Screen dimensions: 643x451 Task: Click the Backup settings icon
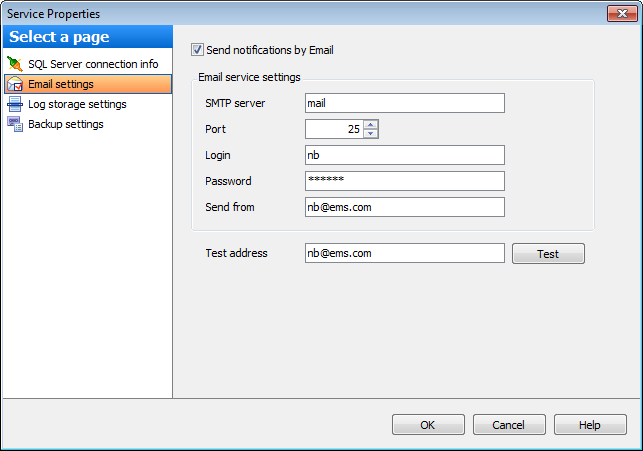15,124
